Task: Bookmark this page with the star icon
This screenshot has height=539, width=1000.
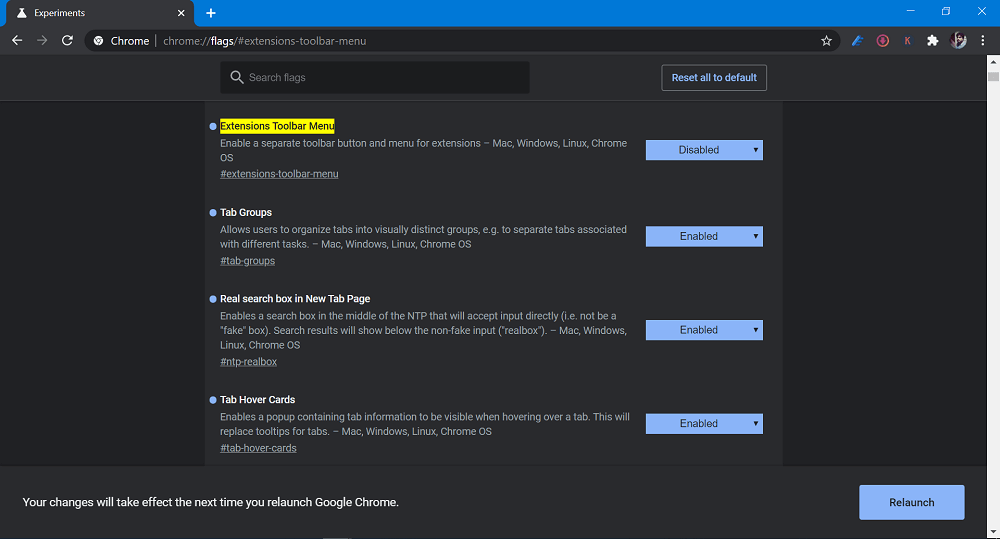Action: click(x=827, y=41)
